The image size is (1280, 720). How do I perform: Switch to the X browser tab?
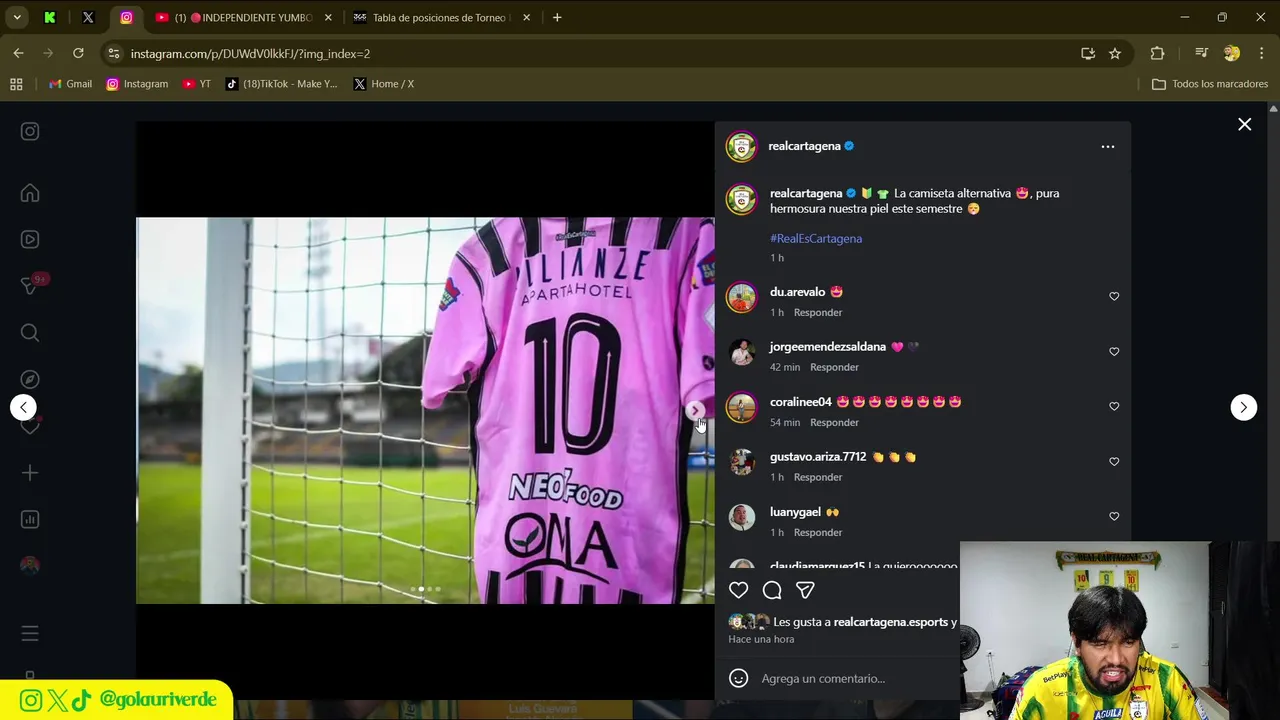(x=88, y=18)
